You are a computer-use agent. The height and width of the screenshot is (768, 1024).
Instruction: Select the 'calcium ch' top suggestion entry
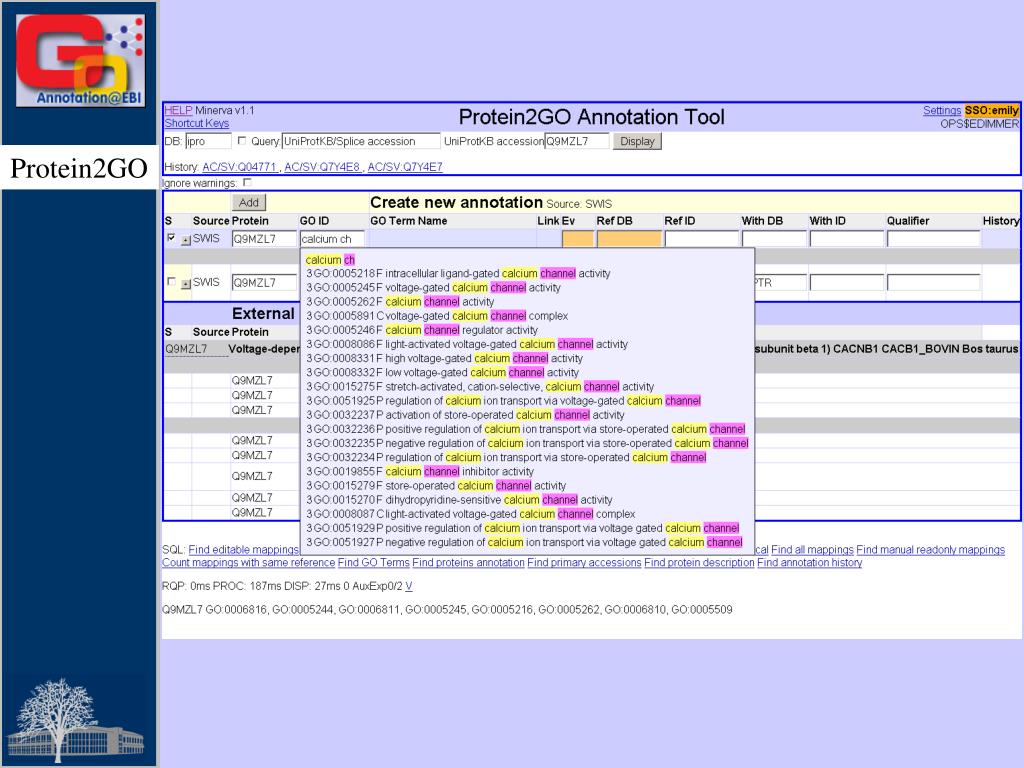(x=330, y=260)
